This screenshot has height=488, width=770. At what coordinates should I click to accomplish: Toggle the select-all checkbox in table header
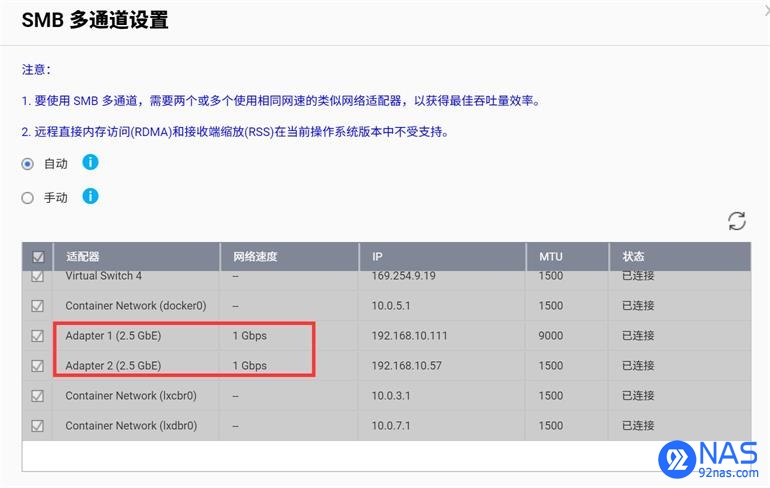(38, 257)
